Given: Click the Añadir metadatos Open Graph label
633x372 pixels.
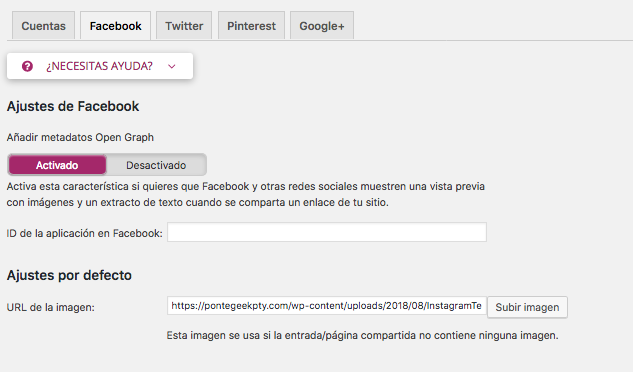Looking at the screenshot, I should coord(80,137).
